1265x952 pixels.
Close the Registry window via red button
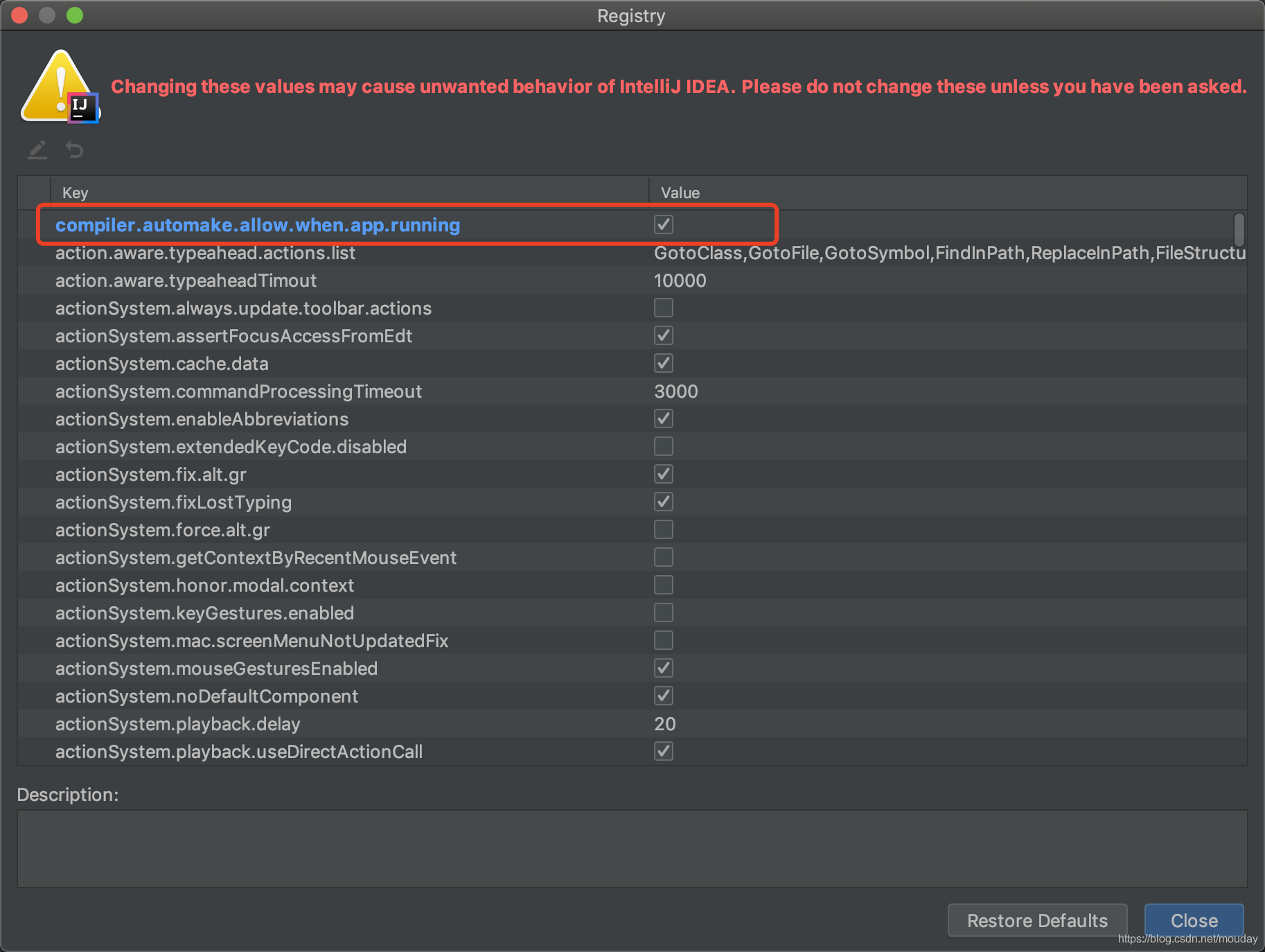(19, 15)
